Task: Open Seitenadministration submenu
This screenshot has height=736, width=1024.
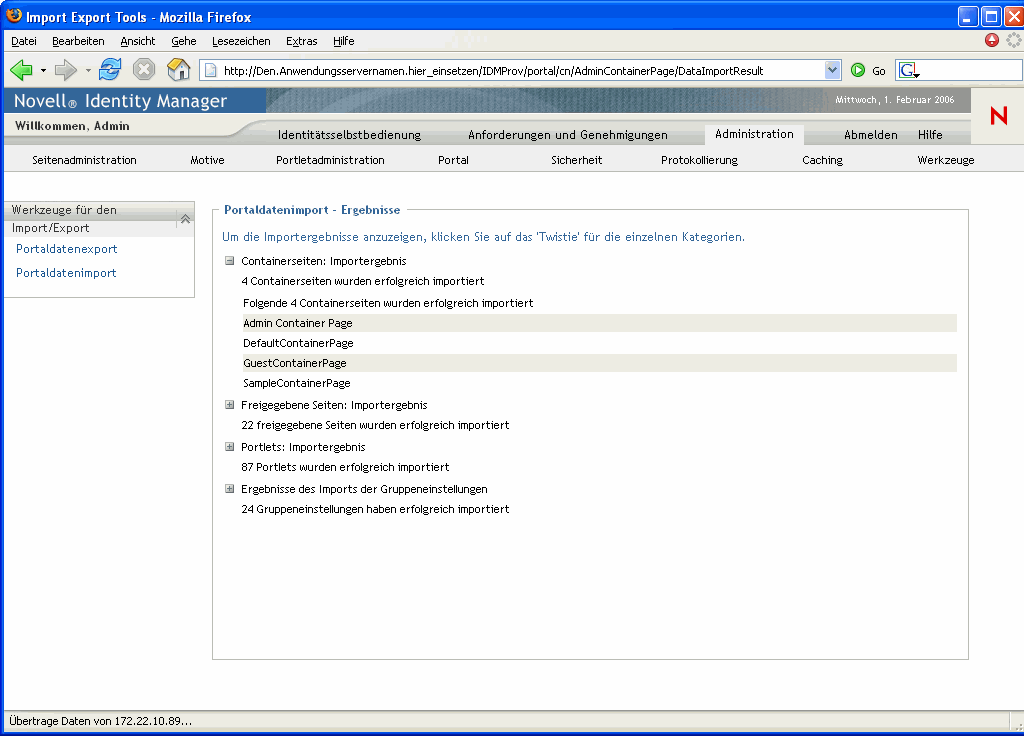Action: (x=84, y=160)
